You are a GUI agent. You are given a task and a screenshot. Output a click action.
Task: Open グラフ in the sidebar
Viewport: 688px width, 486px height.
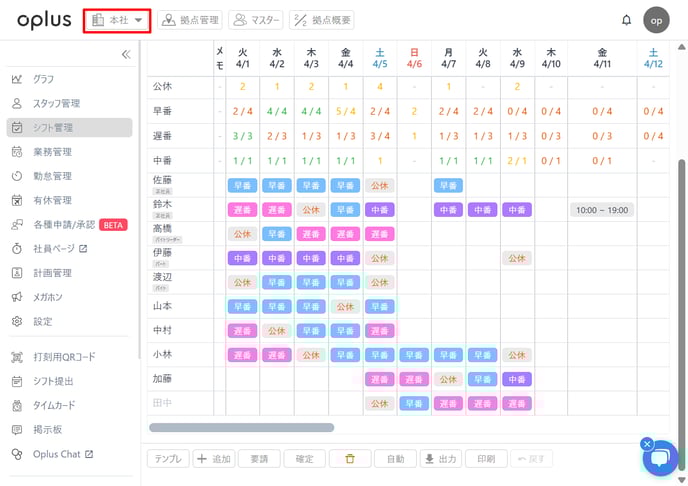tap(44, 79)
